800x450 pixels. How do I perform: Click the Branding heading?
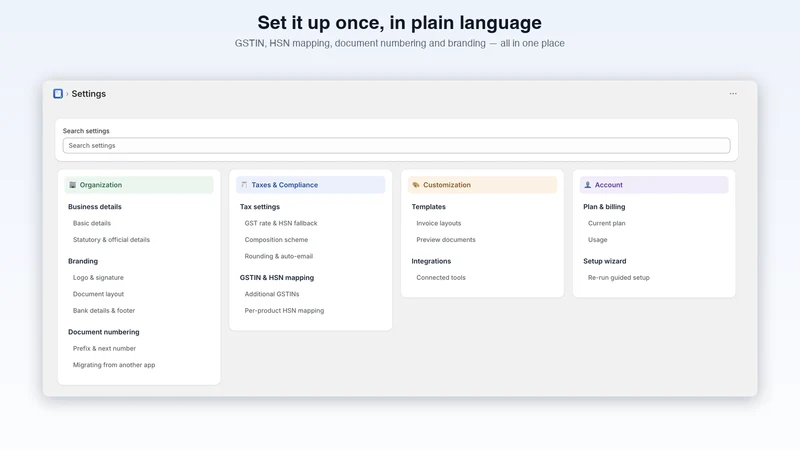(83, 261)
